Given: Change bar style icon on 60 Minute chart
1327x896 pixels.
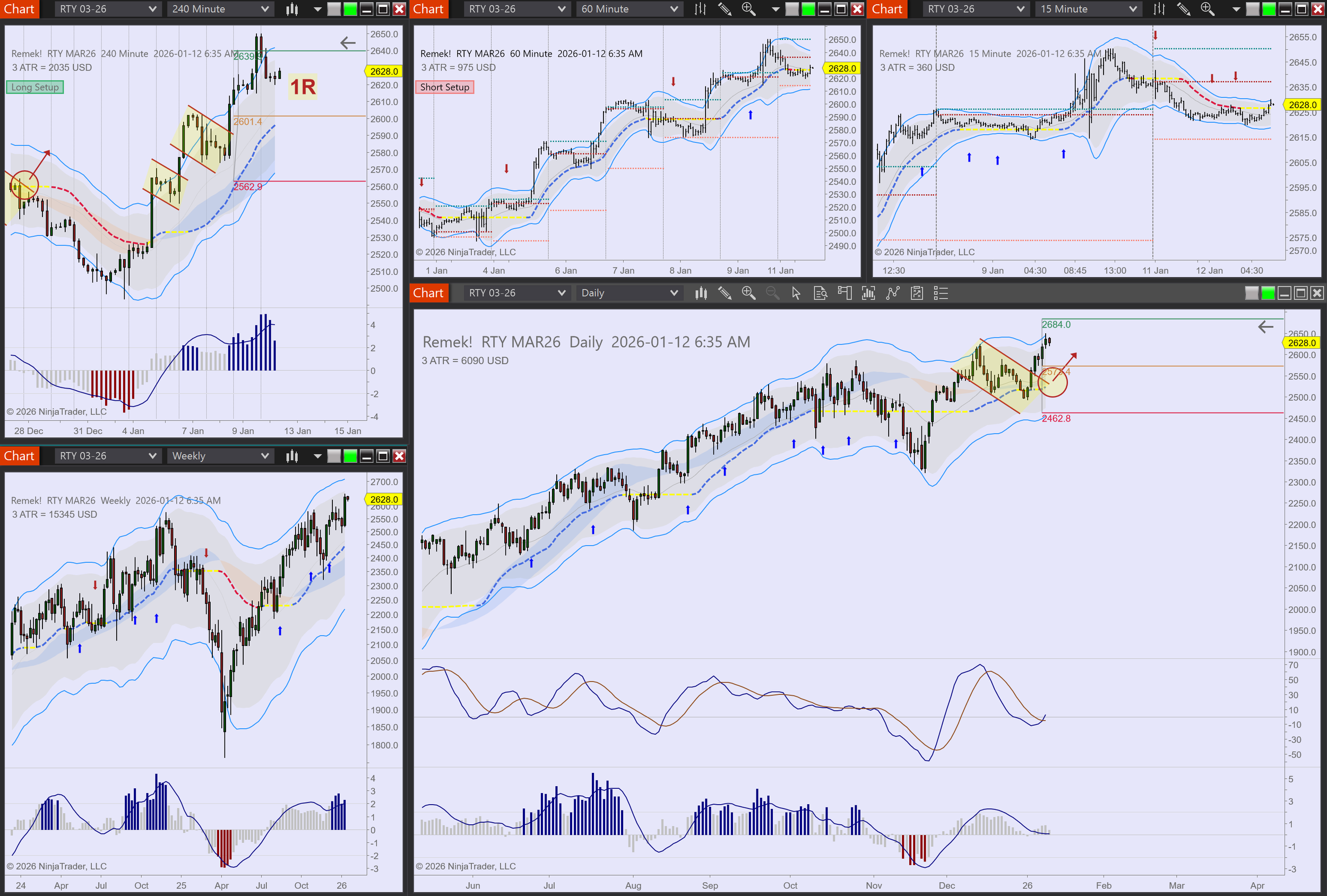Looking at the screenshot, I should click(700, 9).
